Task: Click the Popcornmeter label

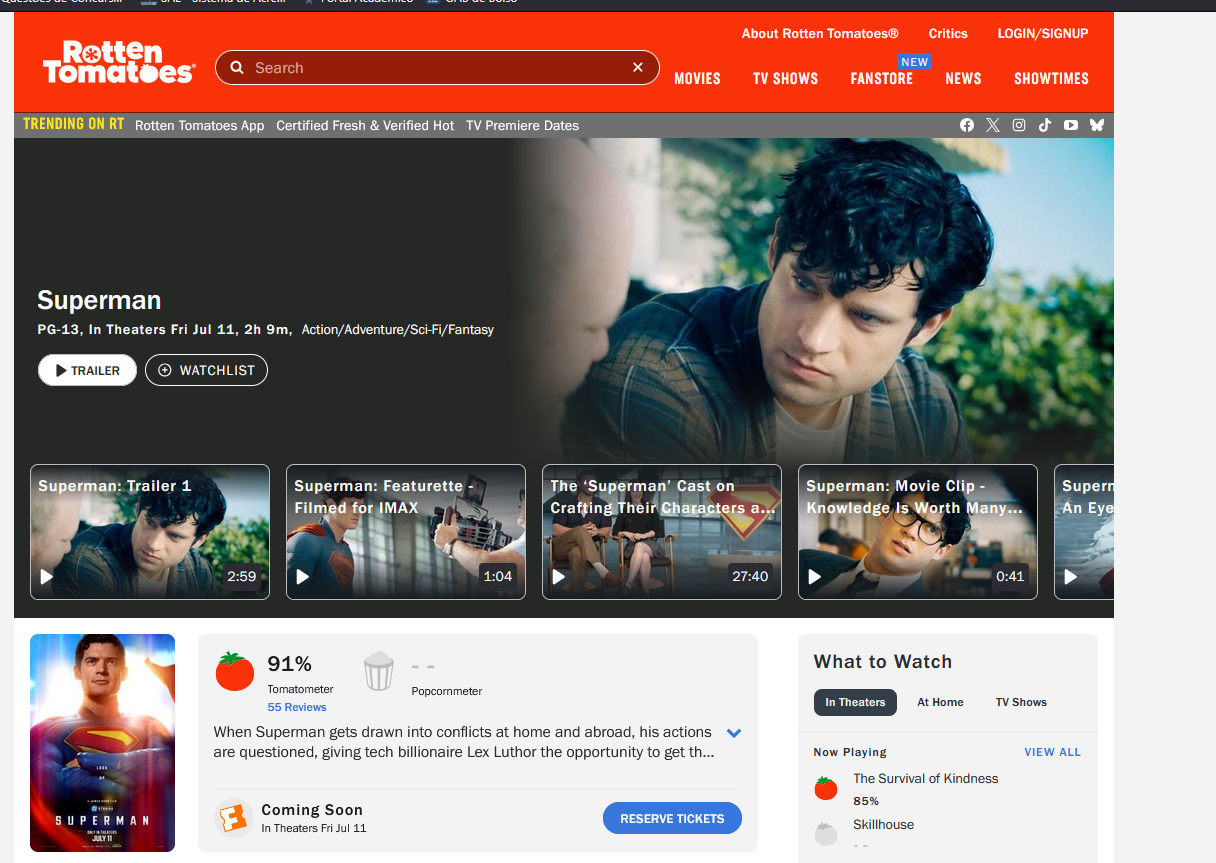Action: tap(447, 691)
